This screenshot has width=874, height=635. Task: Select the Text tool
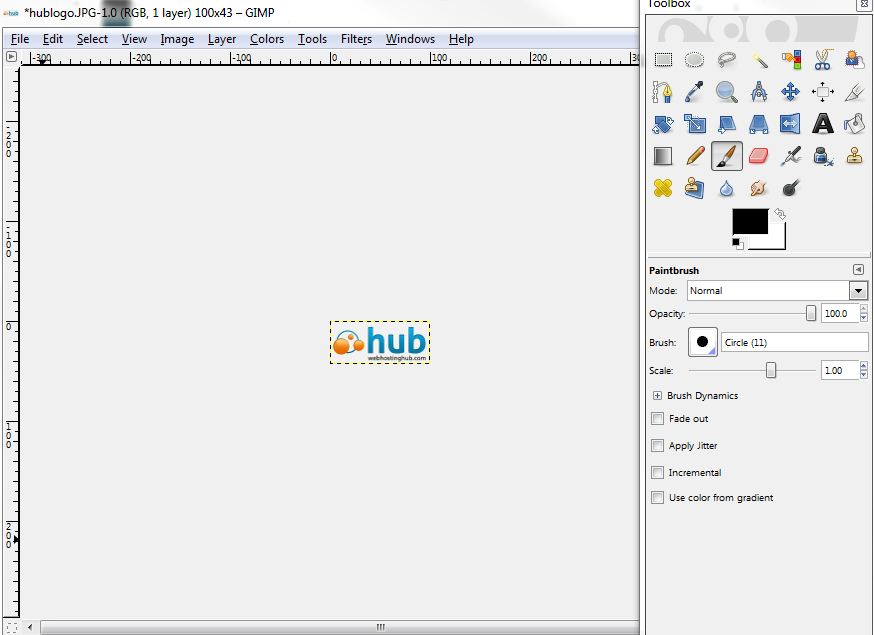822,124
